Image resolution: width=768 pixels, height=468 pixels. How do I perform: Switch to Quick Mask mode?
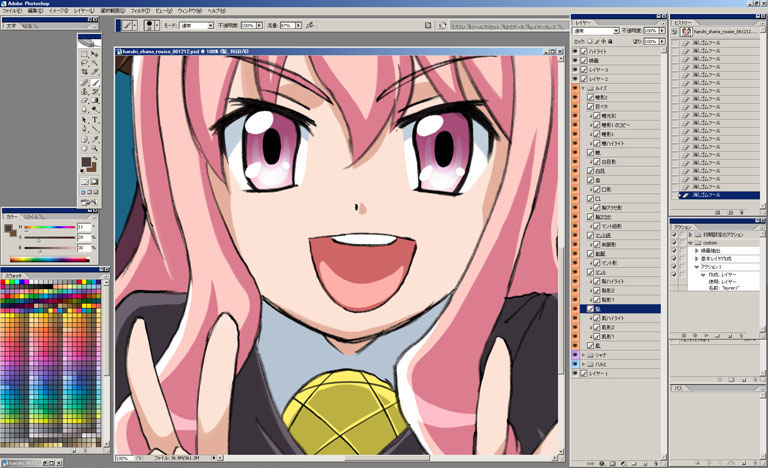click(95, 181)
